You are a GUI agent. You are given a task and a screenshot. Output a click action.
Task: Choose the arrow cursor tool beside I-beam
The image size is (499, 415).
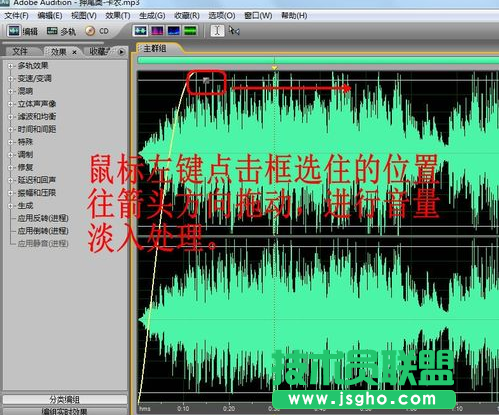234,31
